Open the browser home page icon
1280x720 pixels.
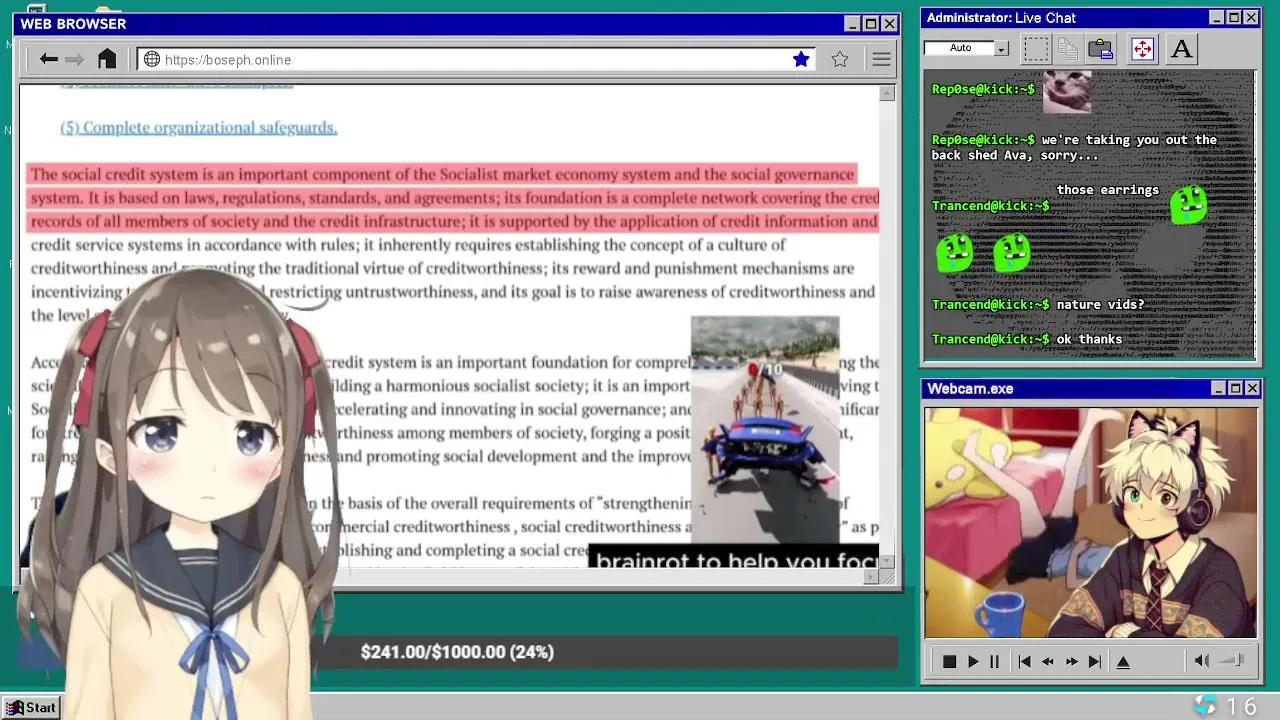coord(107,59)
